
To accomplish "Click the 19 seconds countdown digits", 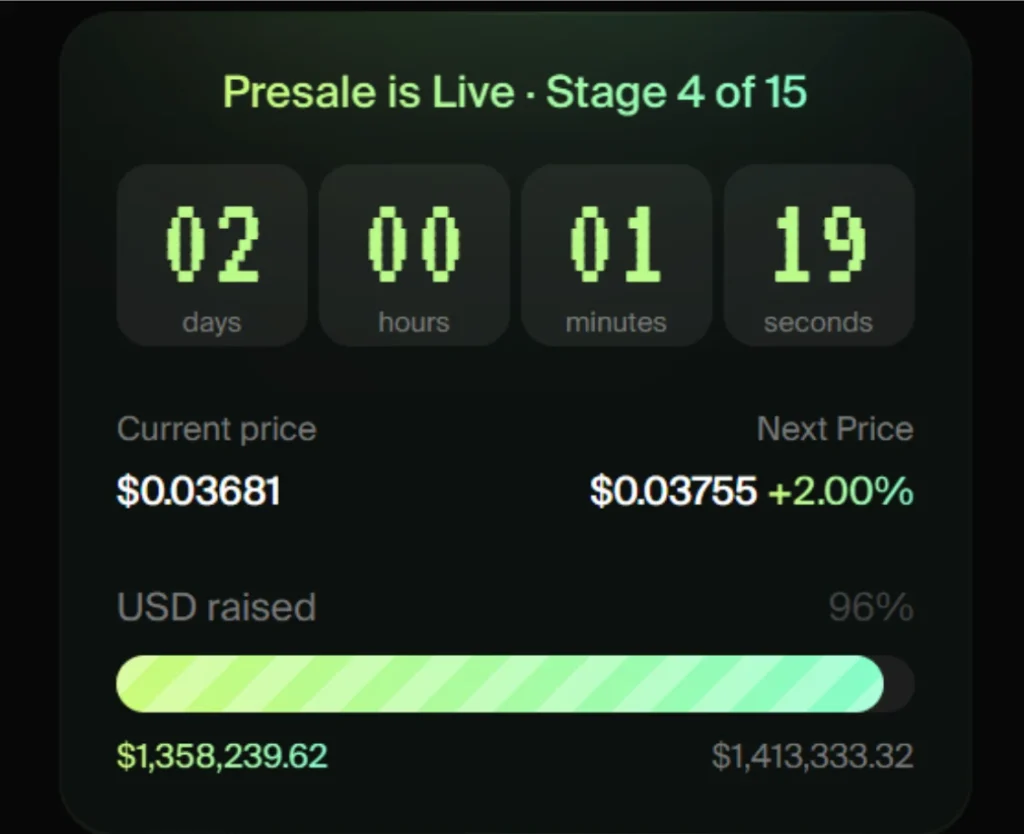I will click(x=818, y=244).
